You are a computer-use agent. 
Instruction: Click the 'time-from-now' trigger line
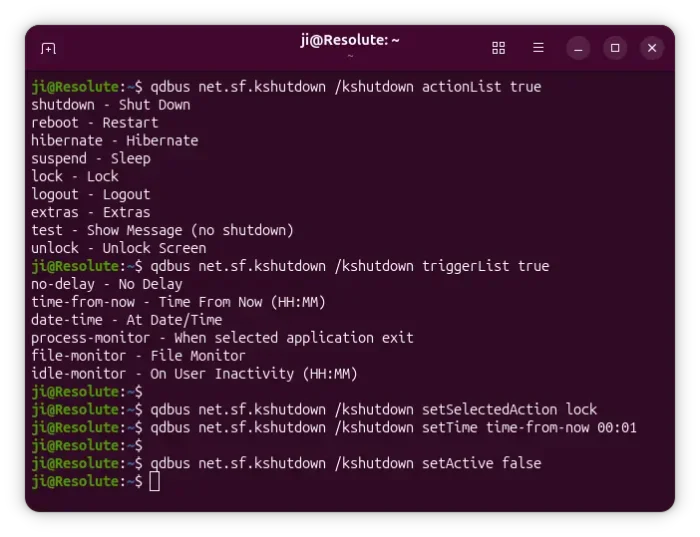pos(178,302)
